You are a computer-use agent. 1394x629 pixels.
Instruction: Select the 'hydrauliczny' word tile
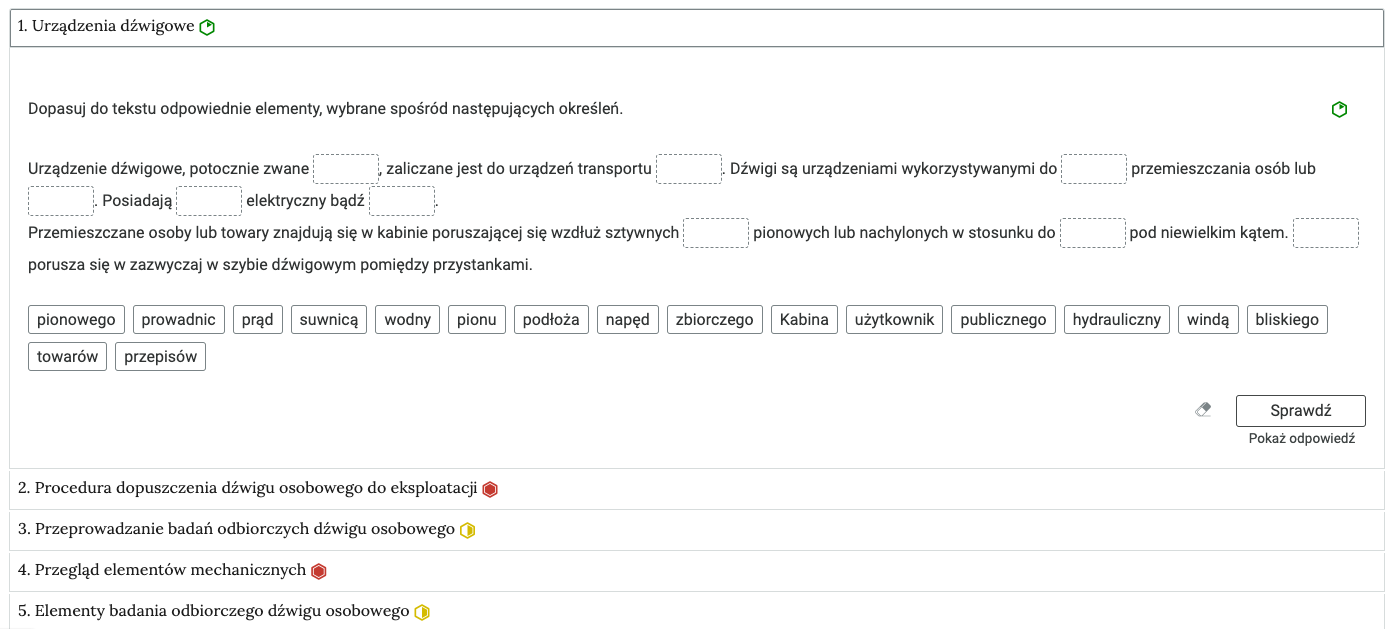[x=1118, y=319]
